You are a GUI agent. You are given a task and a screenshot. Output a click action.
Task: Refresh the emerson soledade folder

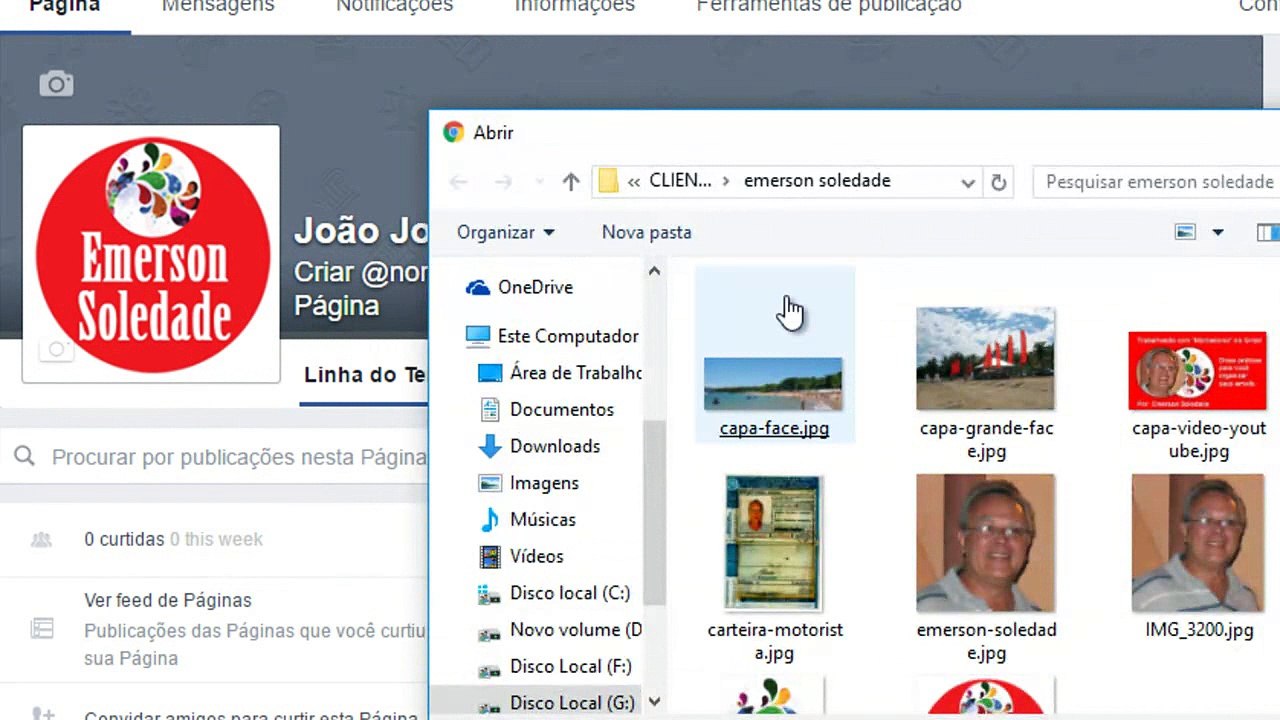[998, 182]
